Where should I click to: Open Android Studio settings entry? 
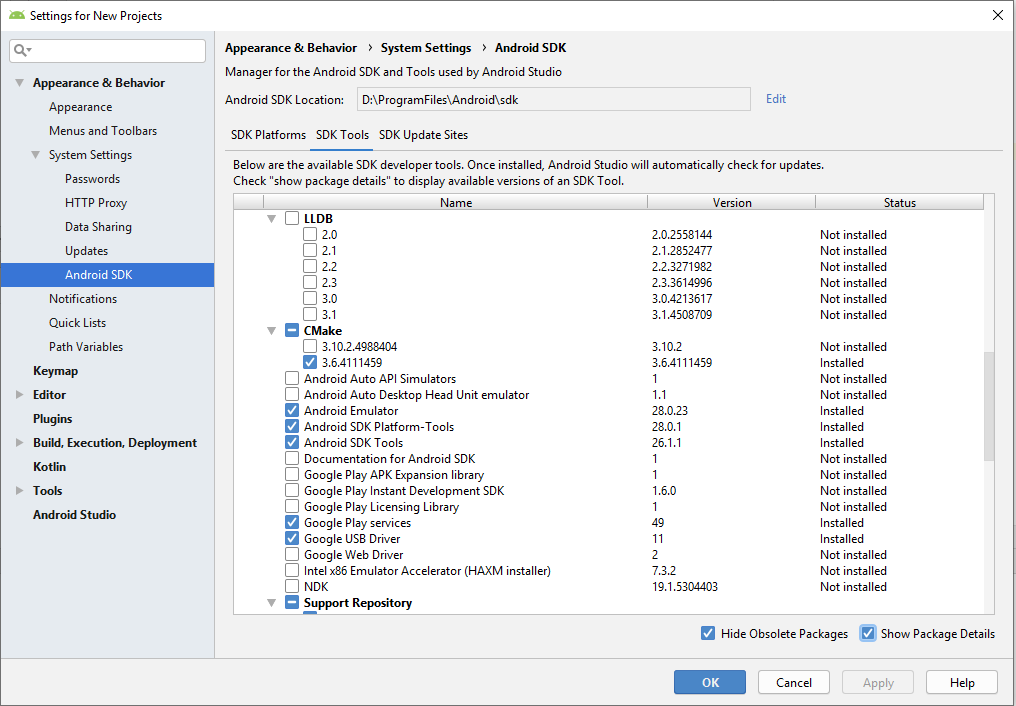click(75, 514)
